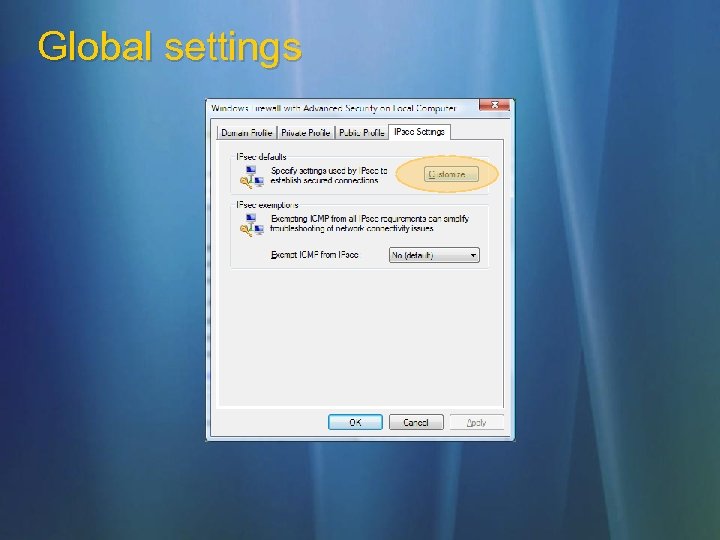
Task: Click the IPsec defaults network key icon
Action: pyautogui.click(x=252, y=177)
